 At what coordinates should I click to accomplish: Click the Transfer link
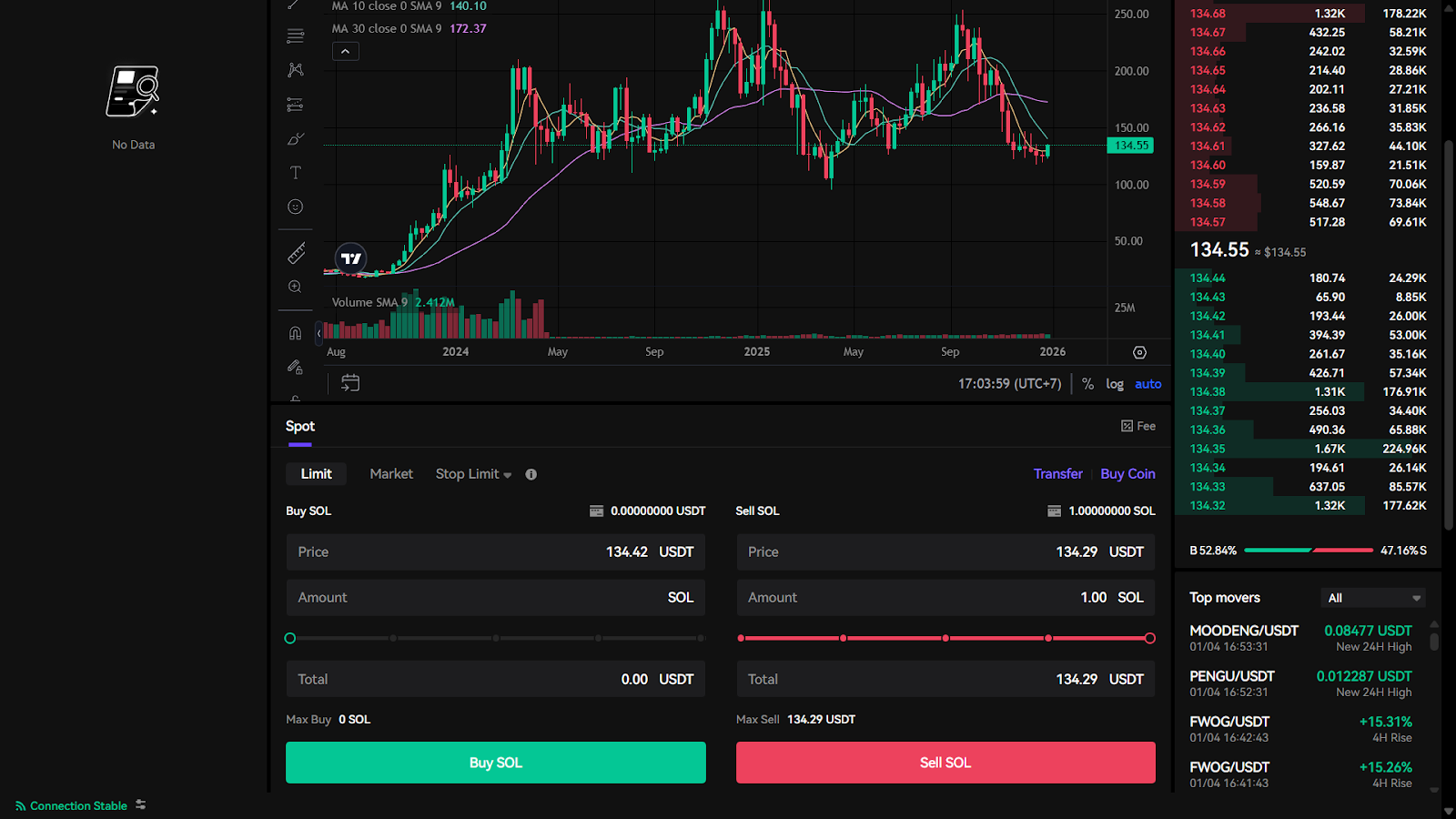click(1057, 474)
